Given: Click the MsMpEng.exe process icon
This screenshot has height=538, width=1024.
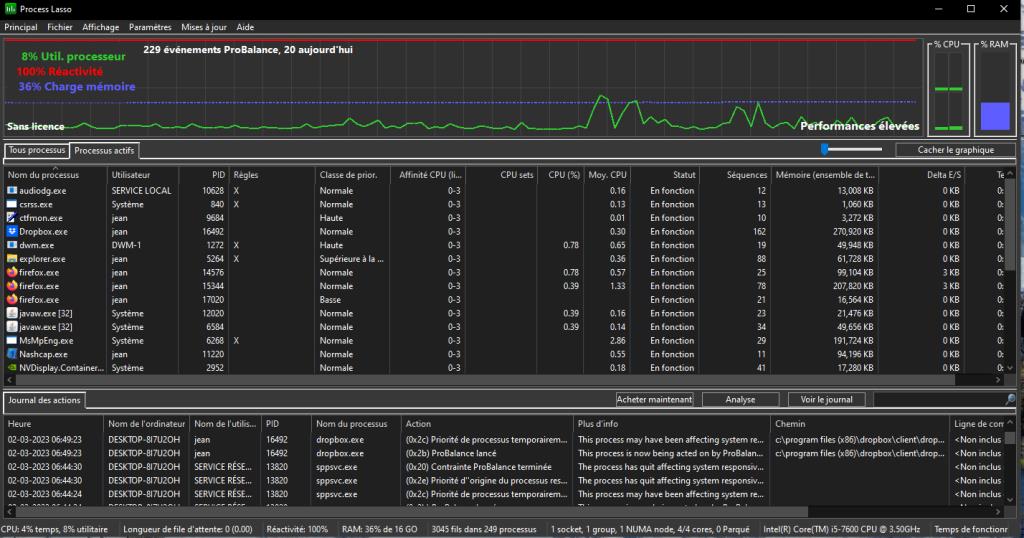Looking at the screenshot, I should pos(12,340).
